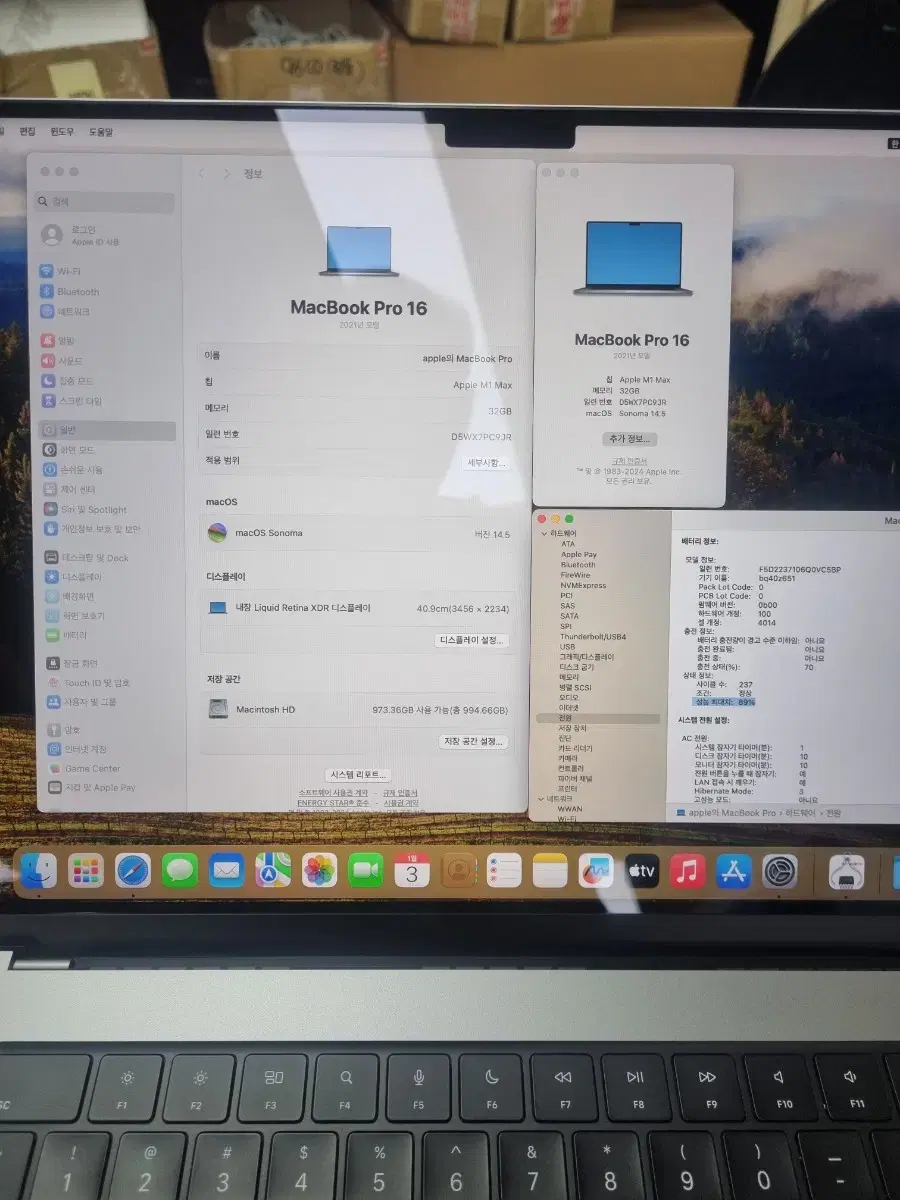Click the Macintosh HD storage row

tap(358, 709)
